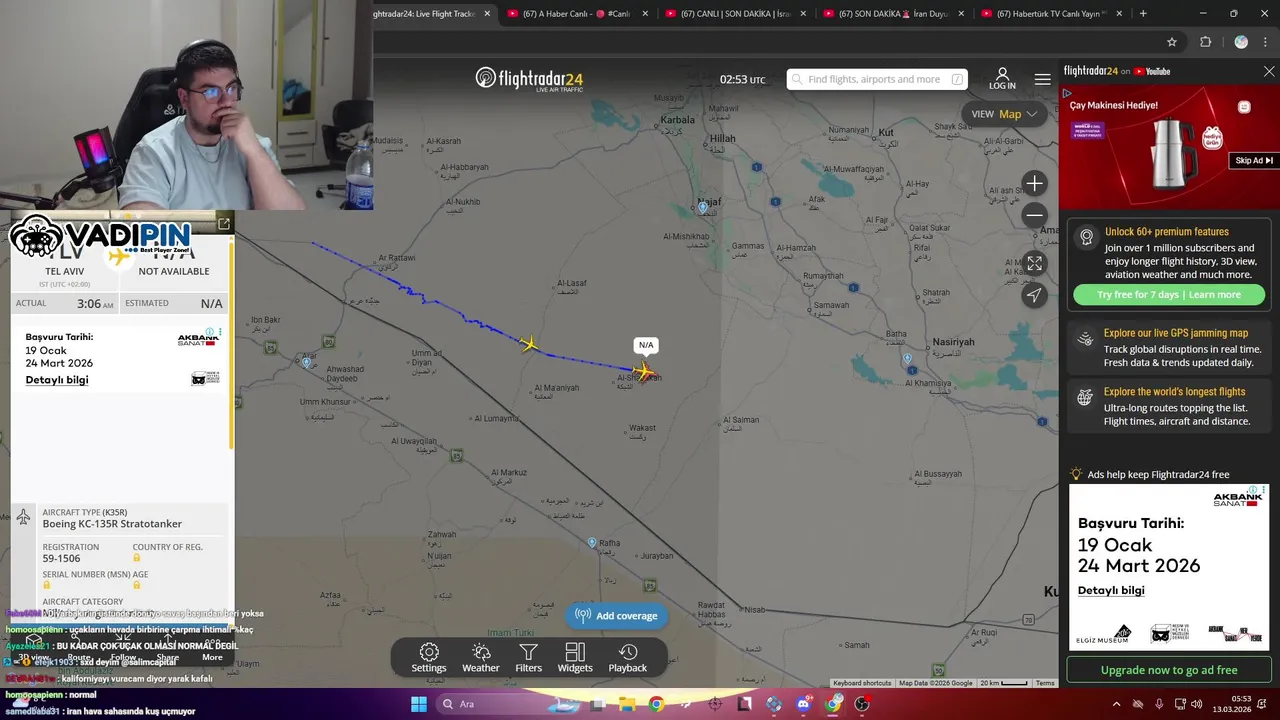Expand the VIEW Map dropdown
Viewport: 1280px width, 720px height.
click(x=1004, y=114)
